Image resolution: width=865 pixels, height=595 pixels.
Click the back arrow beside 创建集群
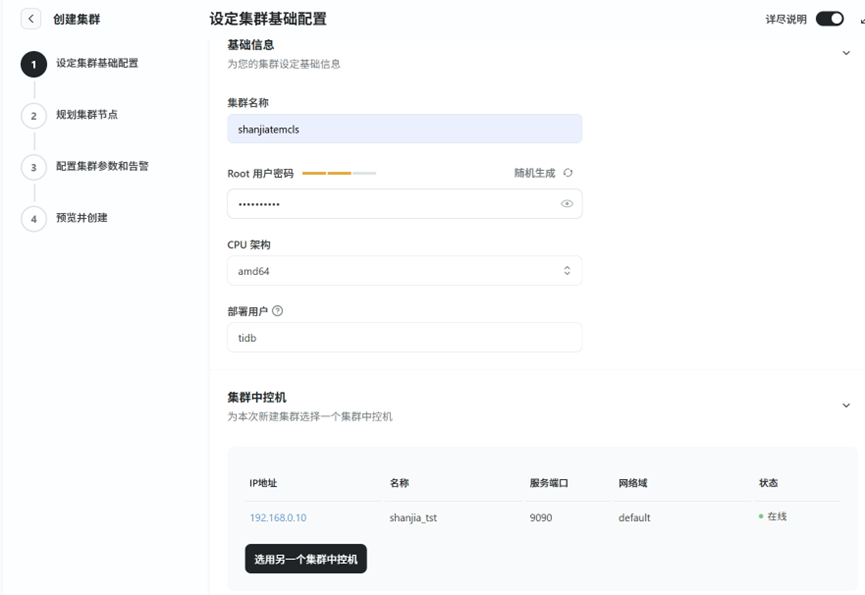(32, 19)
